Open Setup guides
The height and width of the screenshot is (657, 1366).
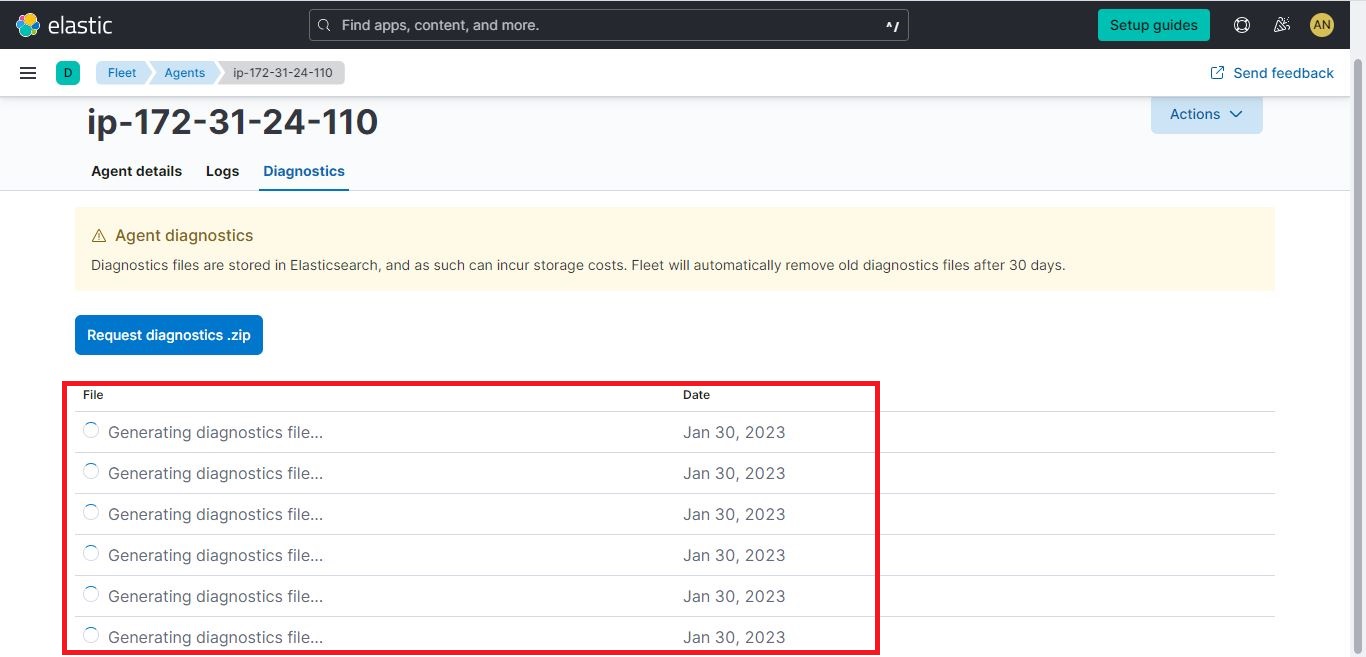(1153, 24)
